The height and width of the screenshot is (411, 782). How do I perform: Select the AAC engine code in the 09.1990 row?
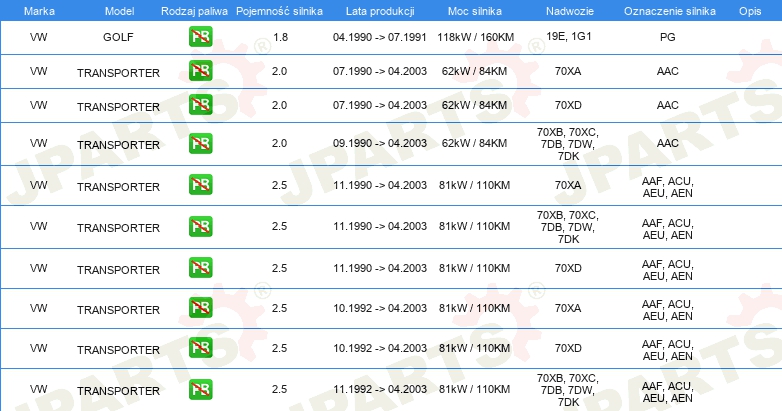click(x=667, y=143)
